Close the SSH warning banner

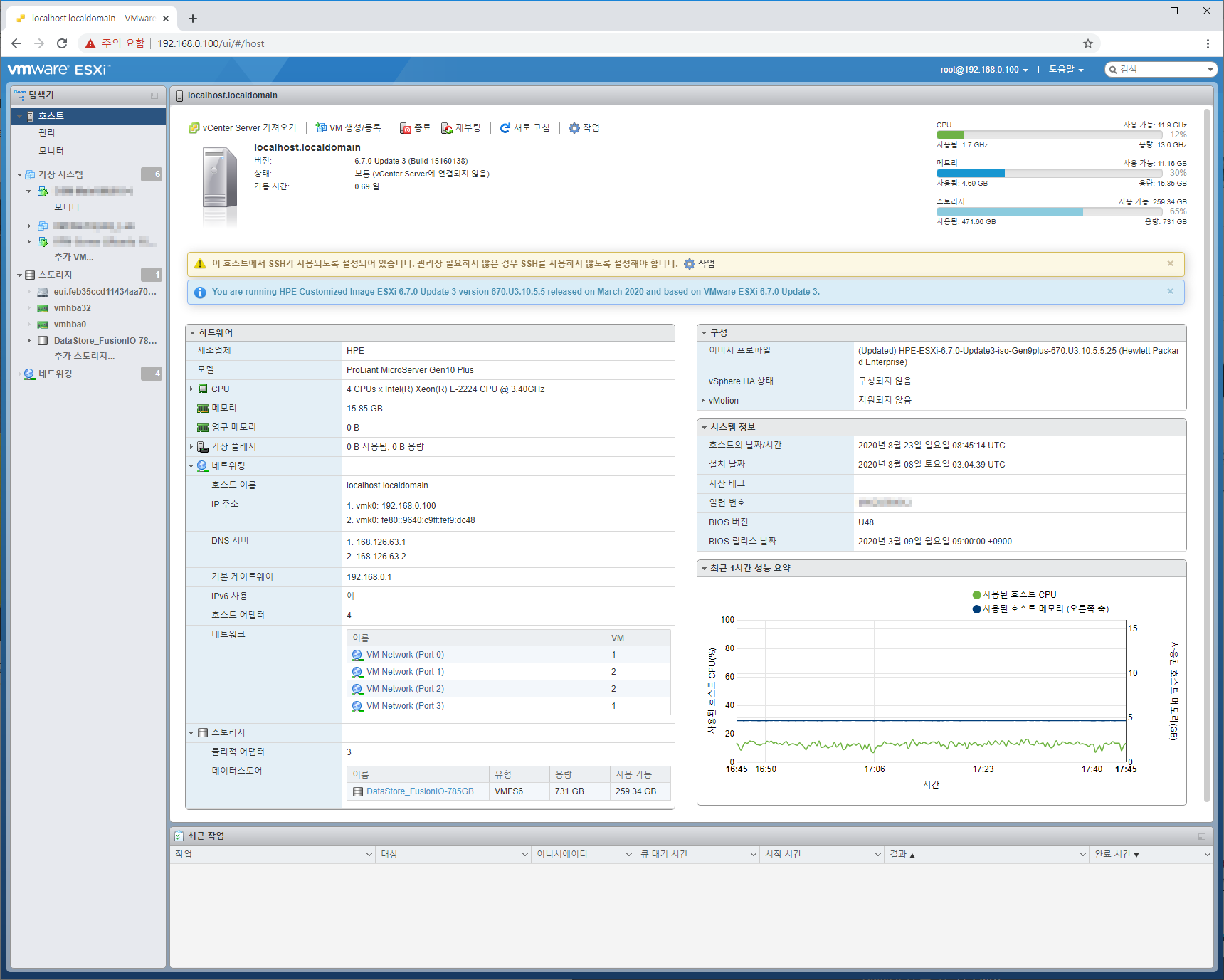[x=1170, y=263]
